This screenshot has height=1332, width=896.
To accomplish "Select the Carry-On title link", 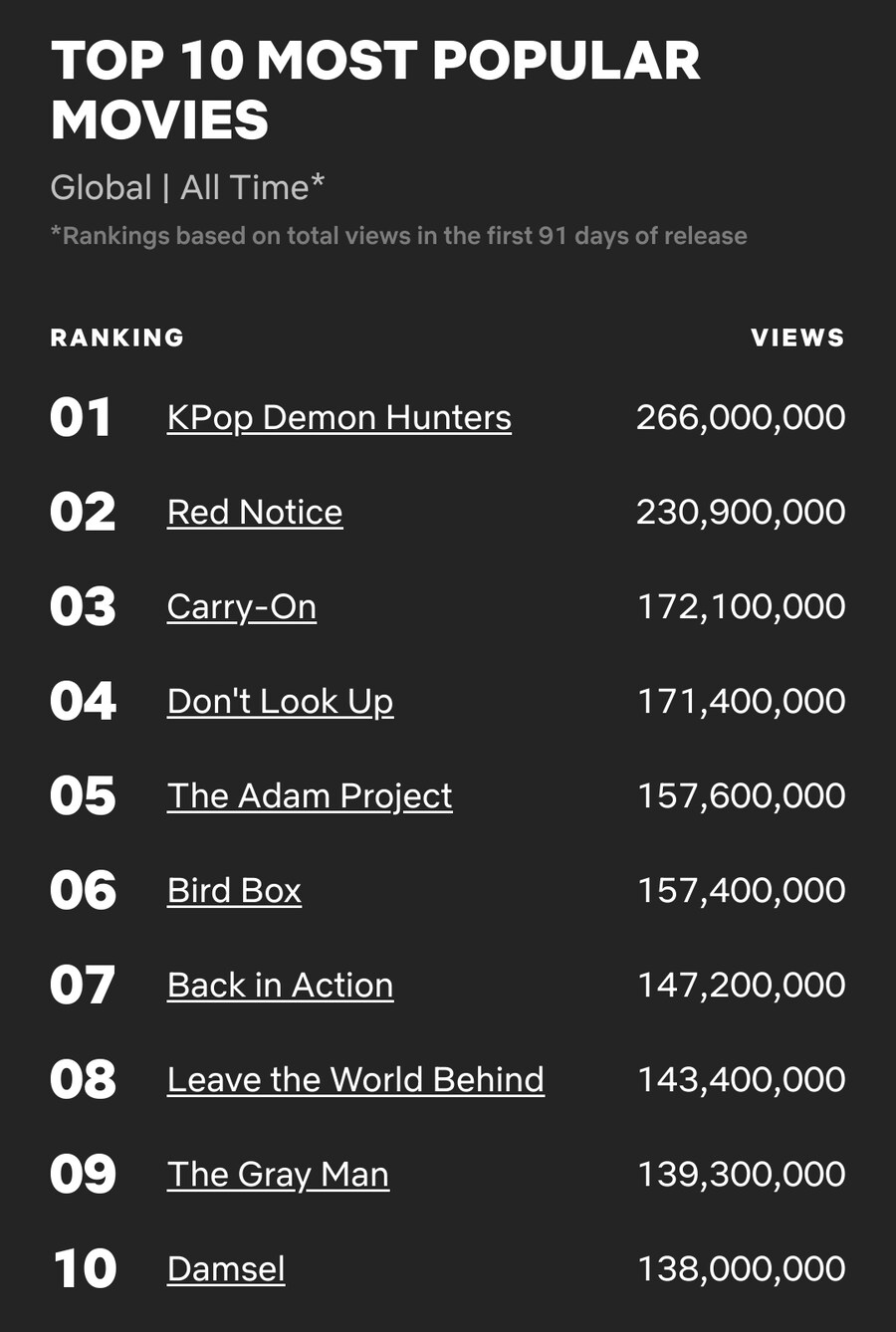I will click(x=242, y=607).
